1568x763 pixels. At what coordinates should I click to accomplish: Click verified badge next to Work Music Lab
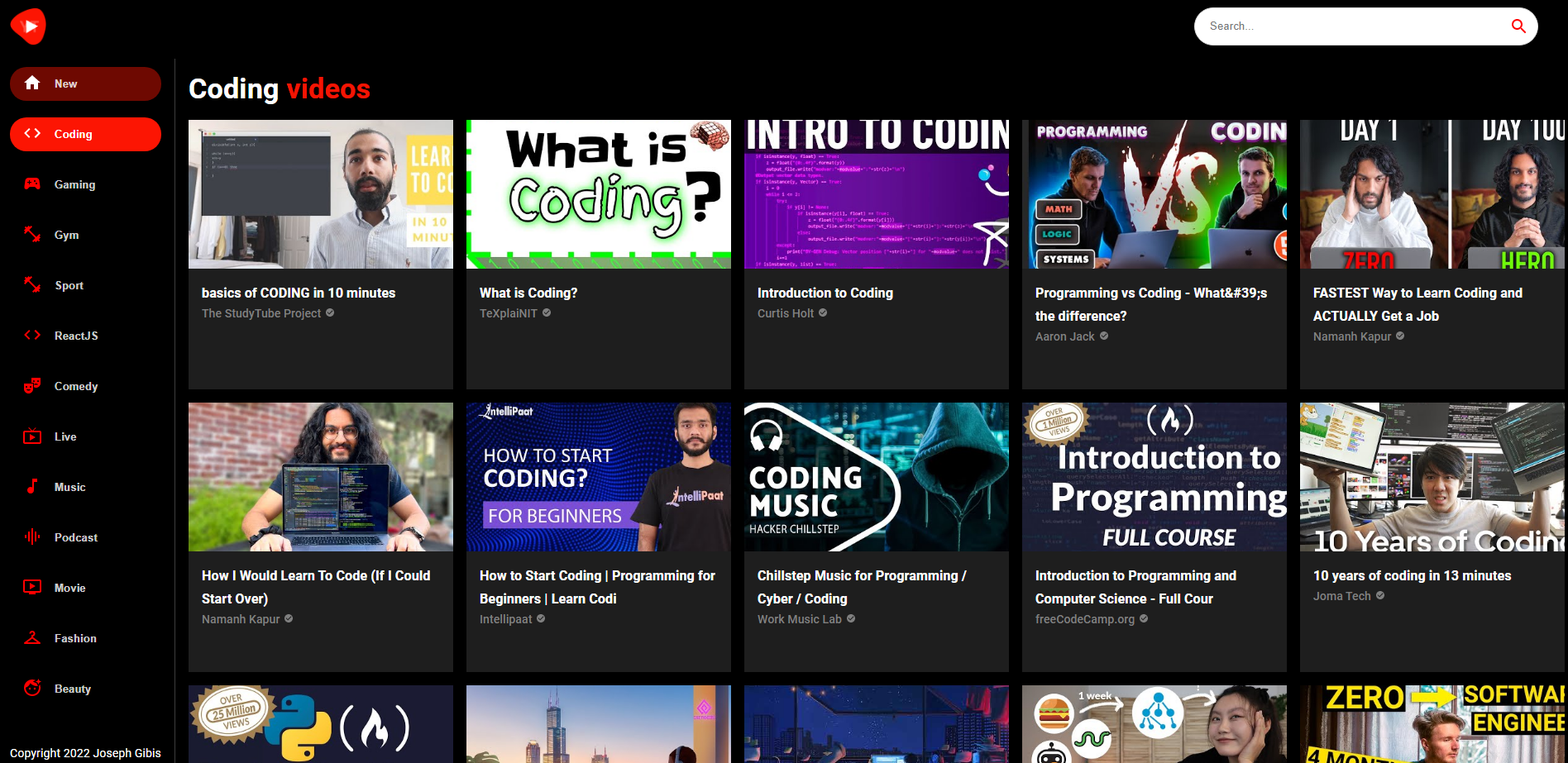851,618
